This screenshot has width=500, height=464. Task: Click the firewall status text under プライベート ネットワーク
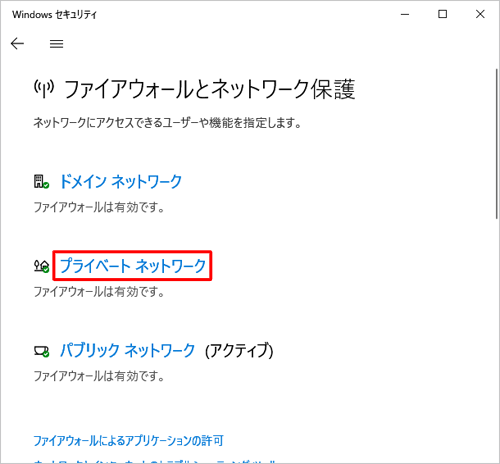click(x=99, y=292)
